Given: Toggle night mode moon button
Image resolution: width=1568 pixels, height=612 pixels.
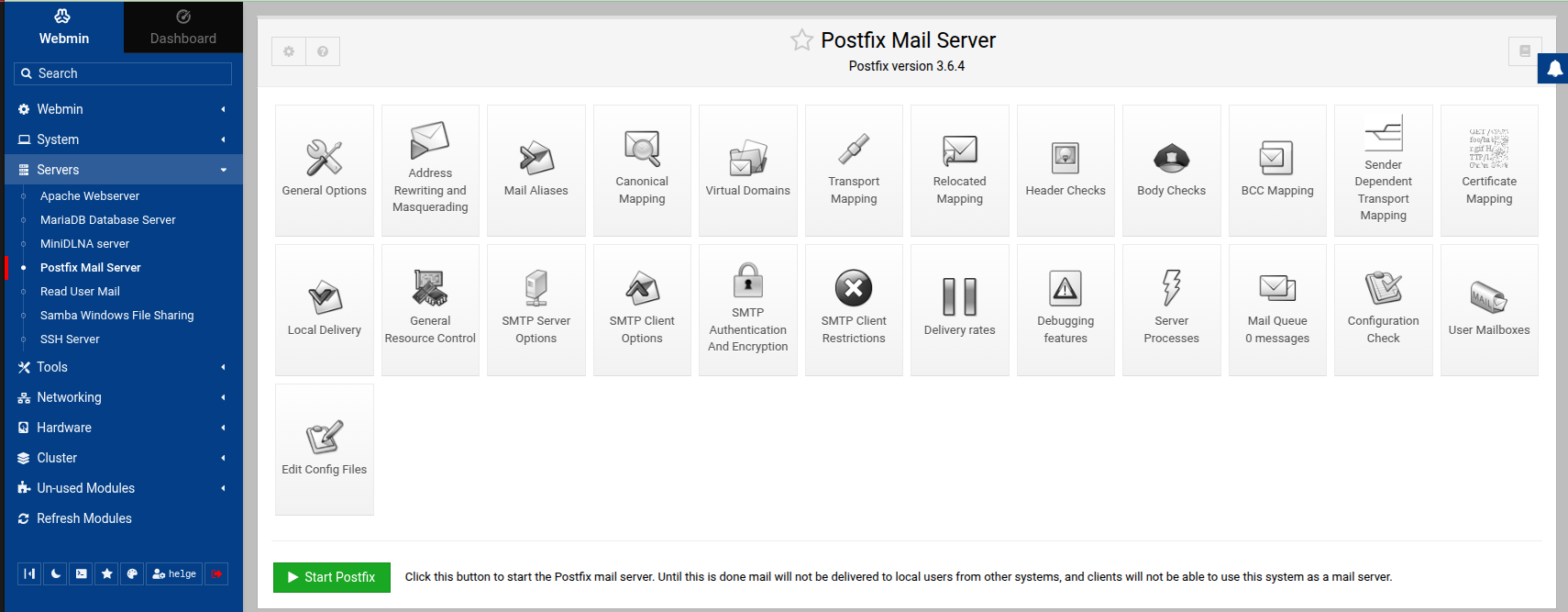Looking at the screenshot, I should pos(55,573).
